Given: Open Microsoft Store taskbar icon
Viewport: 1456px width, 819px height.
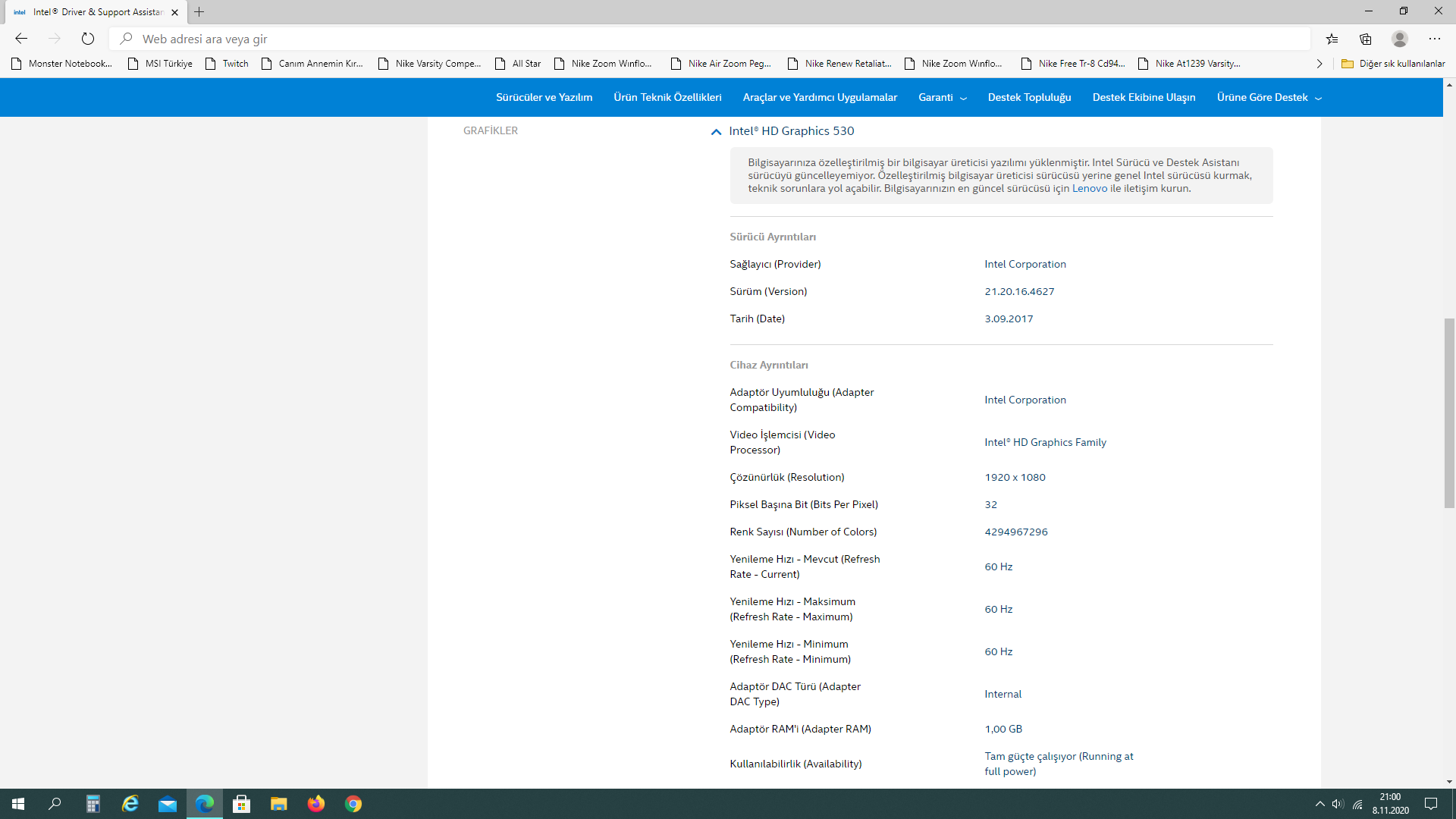Looking at the screenshot, I should tap(242, 804).
